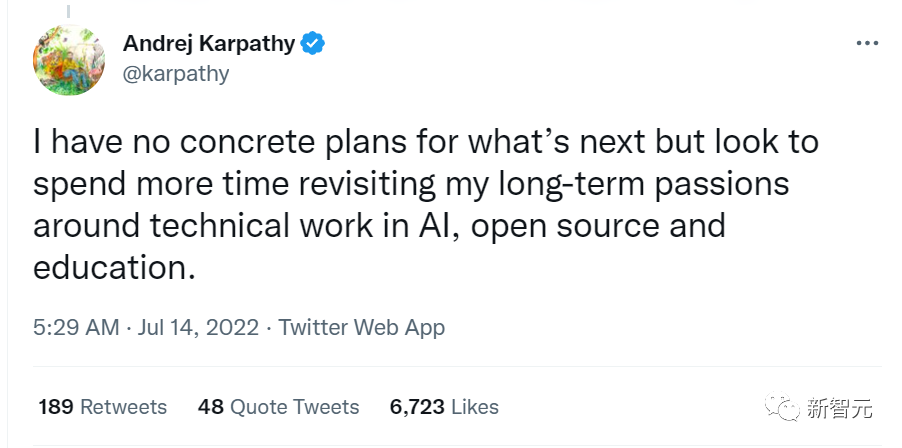Open the @karpathy handle link
902x448 pixels.
176,74
